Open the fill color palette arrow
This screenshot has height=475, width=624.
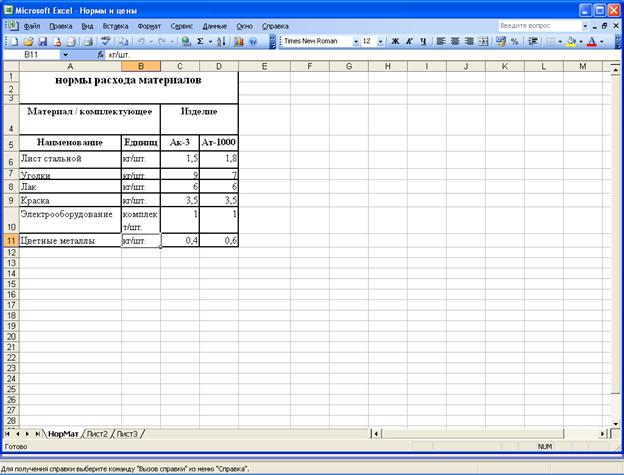pyautogui.click(x=581, y=41)
